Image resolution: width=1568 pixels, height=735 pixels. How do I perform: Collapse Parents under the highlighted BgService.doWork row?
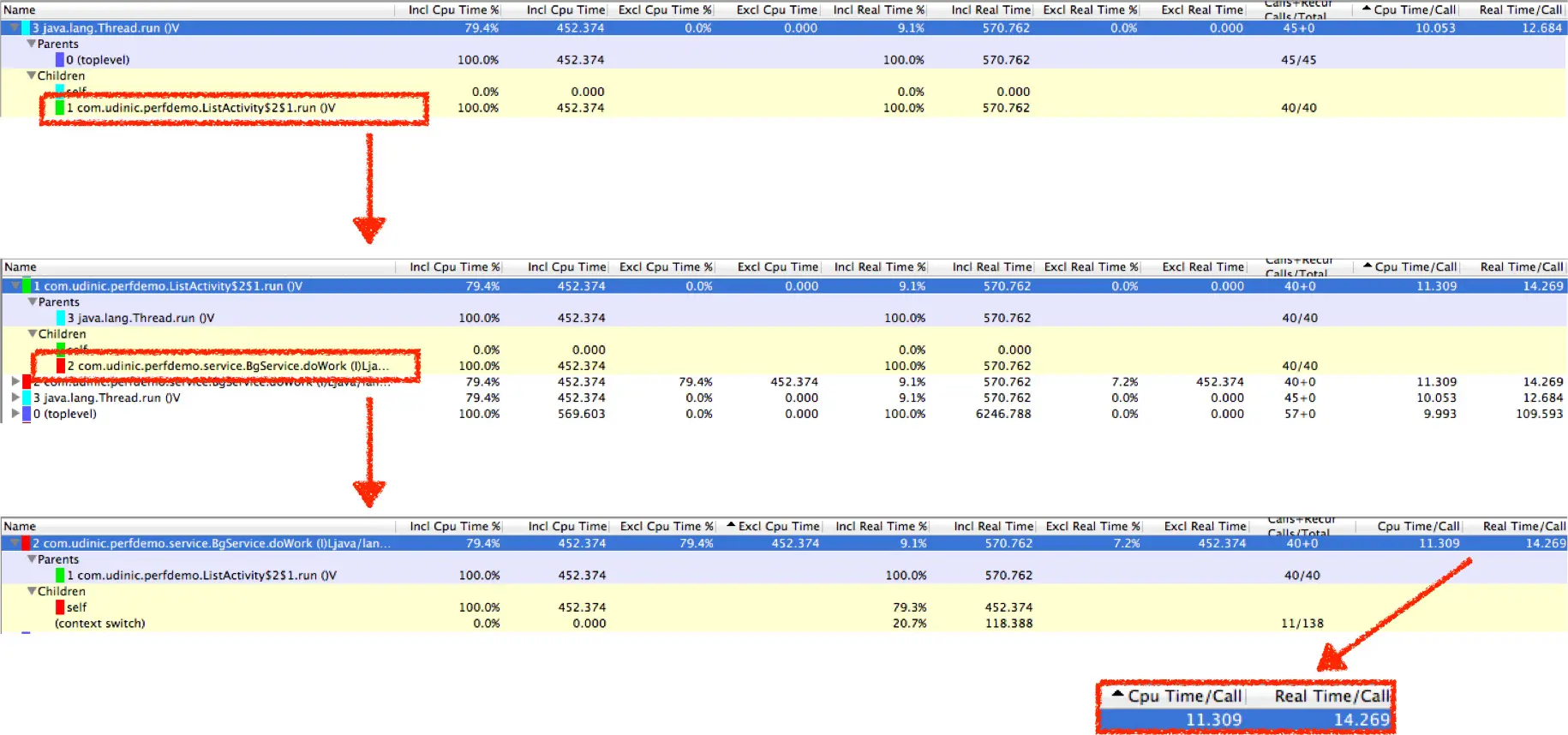tap(33, 559)
